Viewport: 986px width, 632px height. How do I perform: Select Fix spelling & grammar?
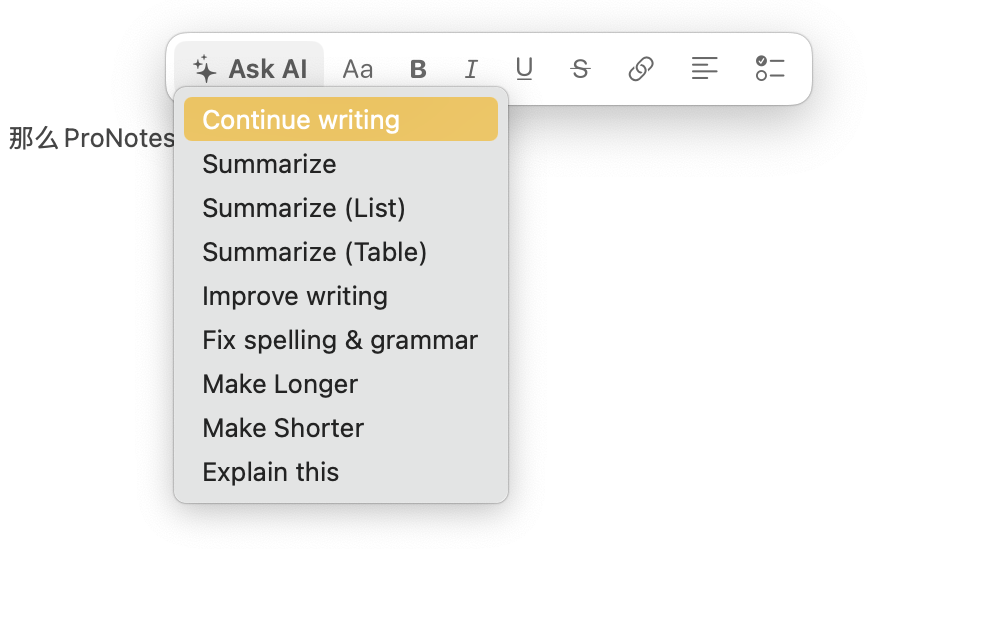(340, 340)
